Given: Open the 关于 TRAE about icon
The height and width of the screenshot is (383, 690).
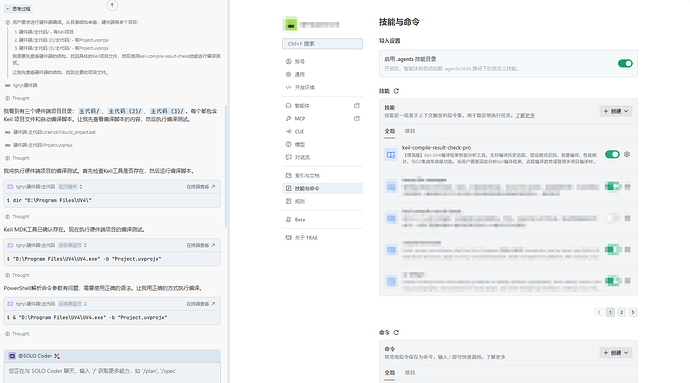Looking at the screenshot, I should 289,238.
